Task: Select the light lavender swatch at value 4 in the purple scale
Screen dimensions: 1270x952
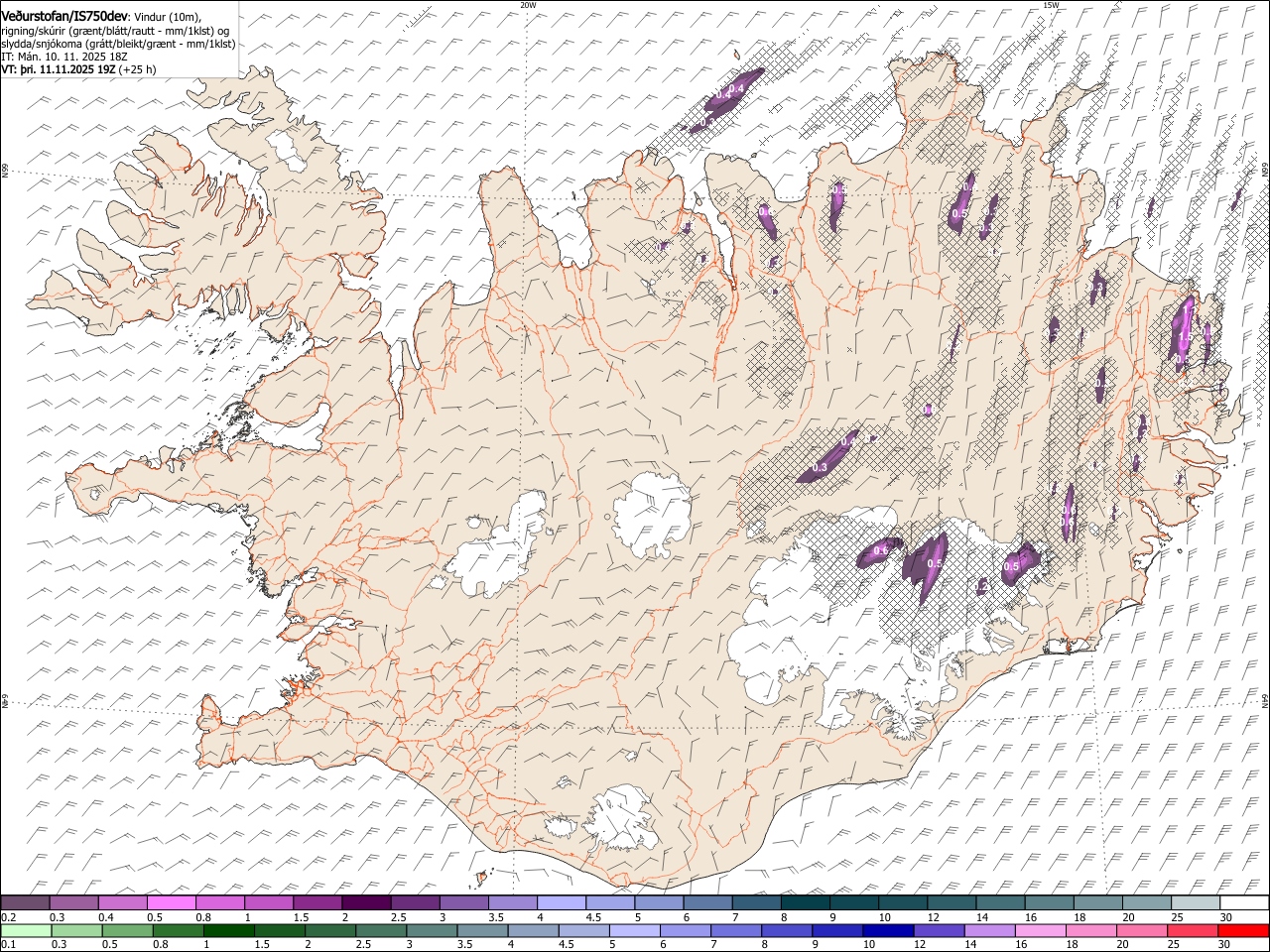Action: coord(561,902)
